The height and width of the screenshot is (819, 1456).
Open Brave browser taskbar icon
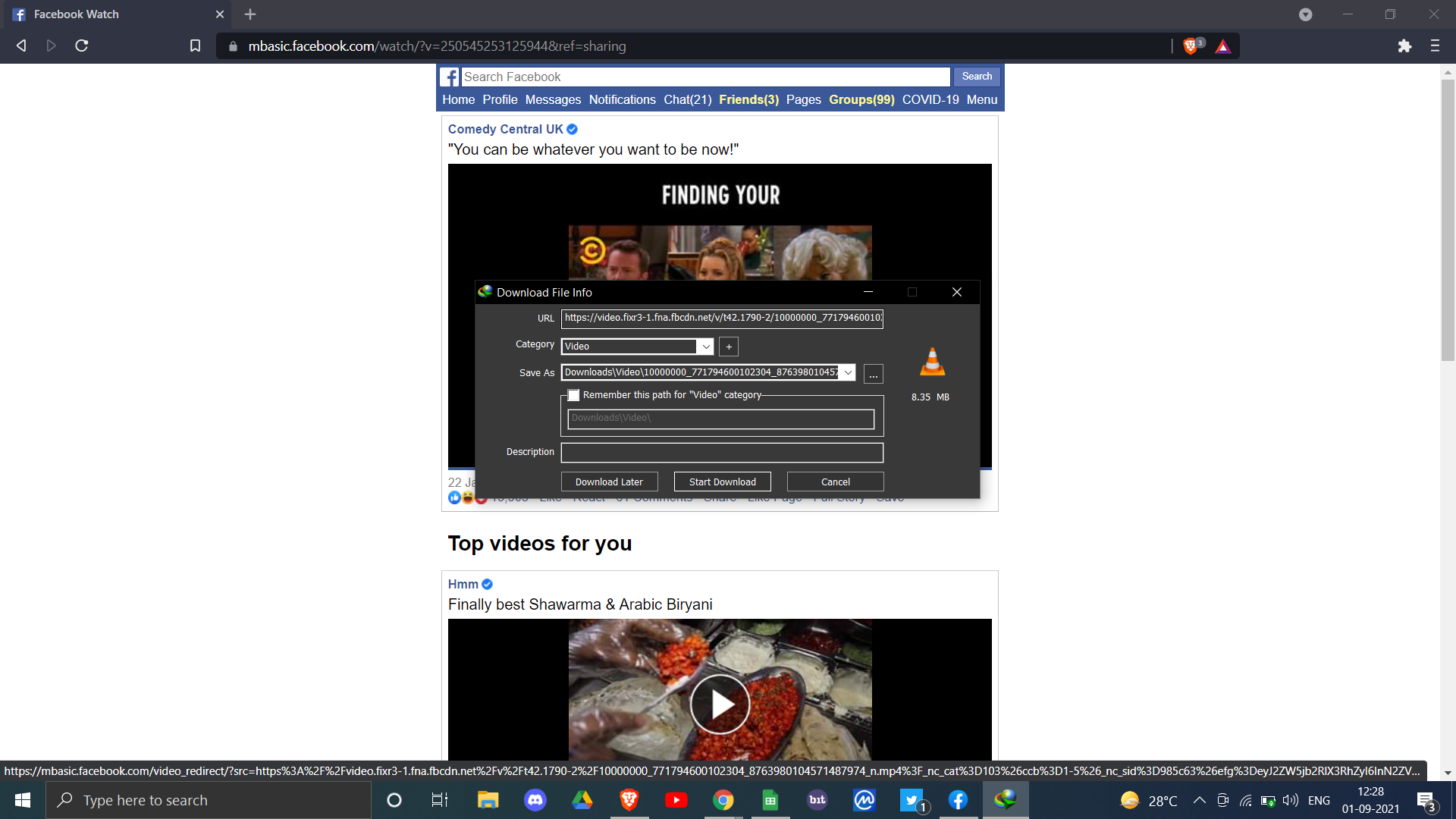[x=629, y=800]
